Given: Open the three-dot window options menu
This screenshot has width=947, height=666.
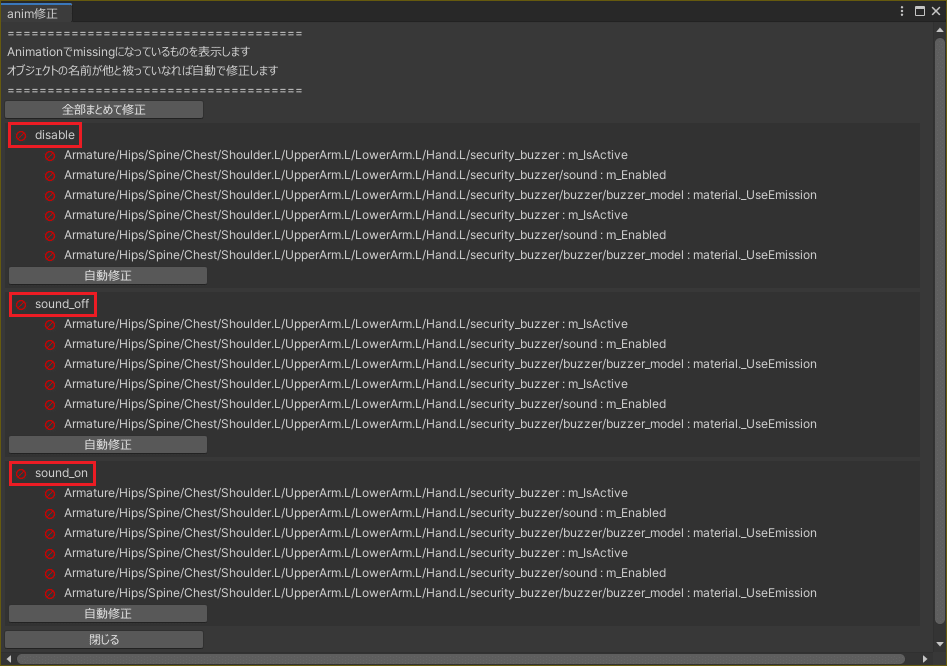Looking at the screenshot, I should pos(902,11).
